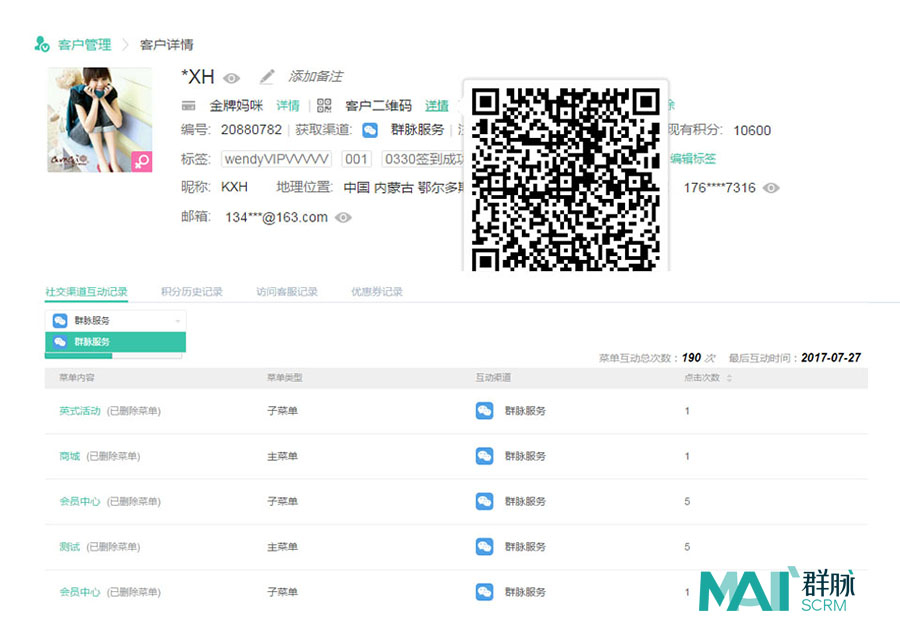Open the 群脉服务 channel dropdown
The width and height of the screenshot is (900, 638).
115,320
